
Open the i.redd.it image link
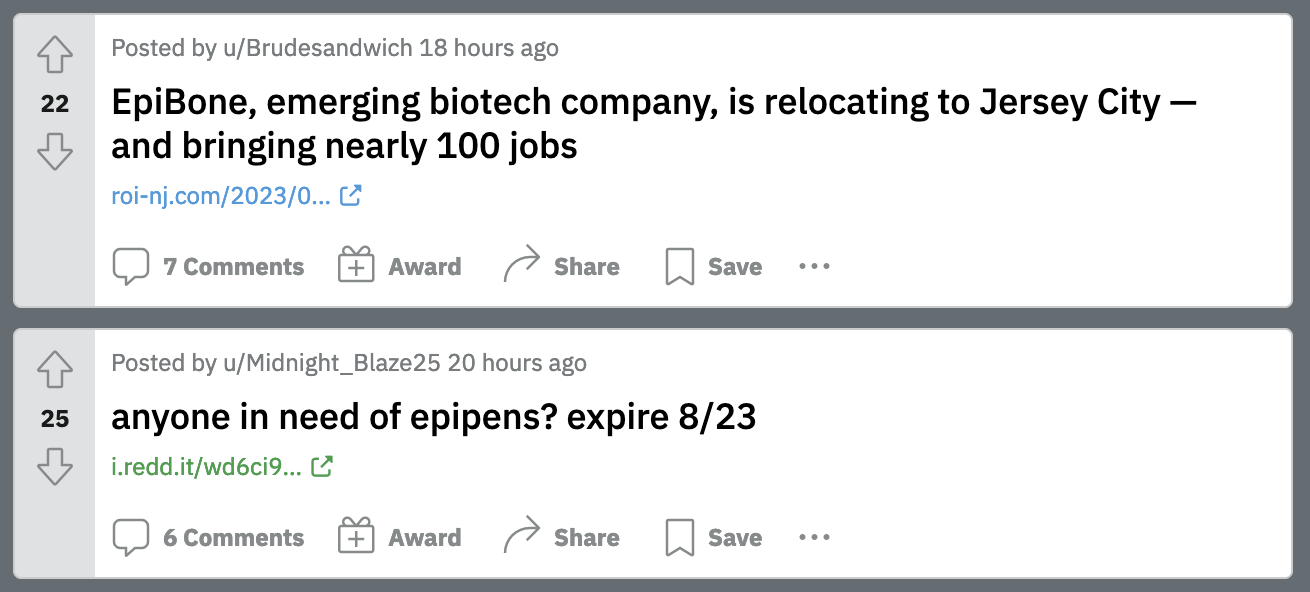coord(206,466)
